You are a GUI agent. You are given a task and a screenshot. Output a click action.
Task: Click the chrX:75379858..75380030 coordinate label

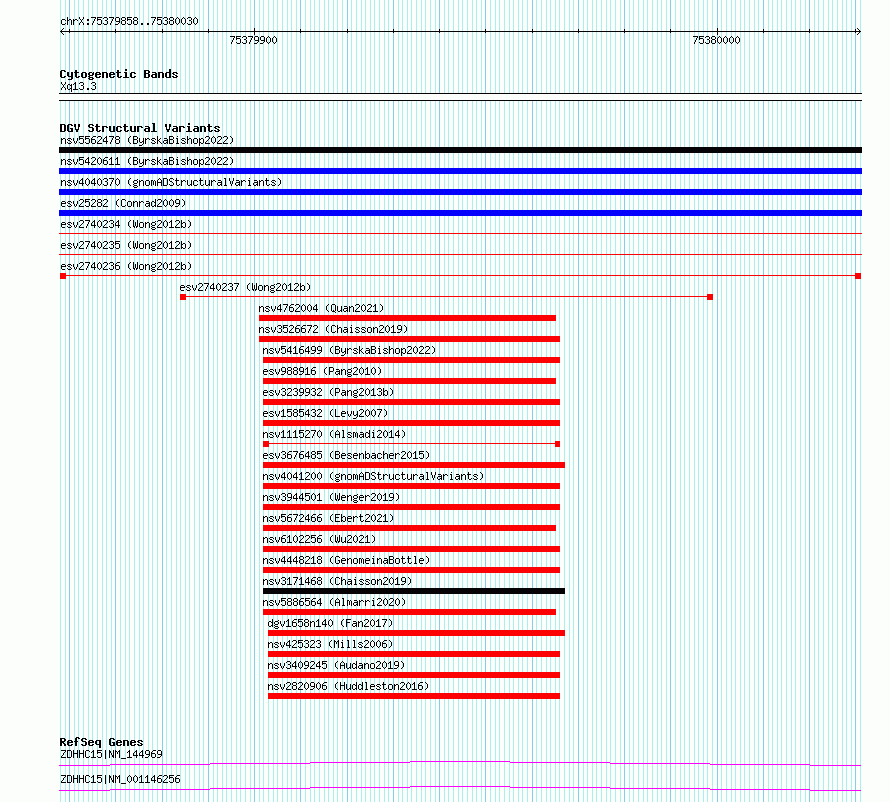click(x=129, y=22)
